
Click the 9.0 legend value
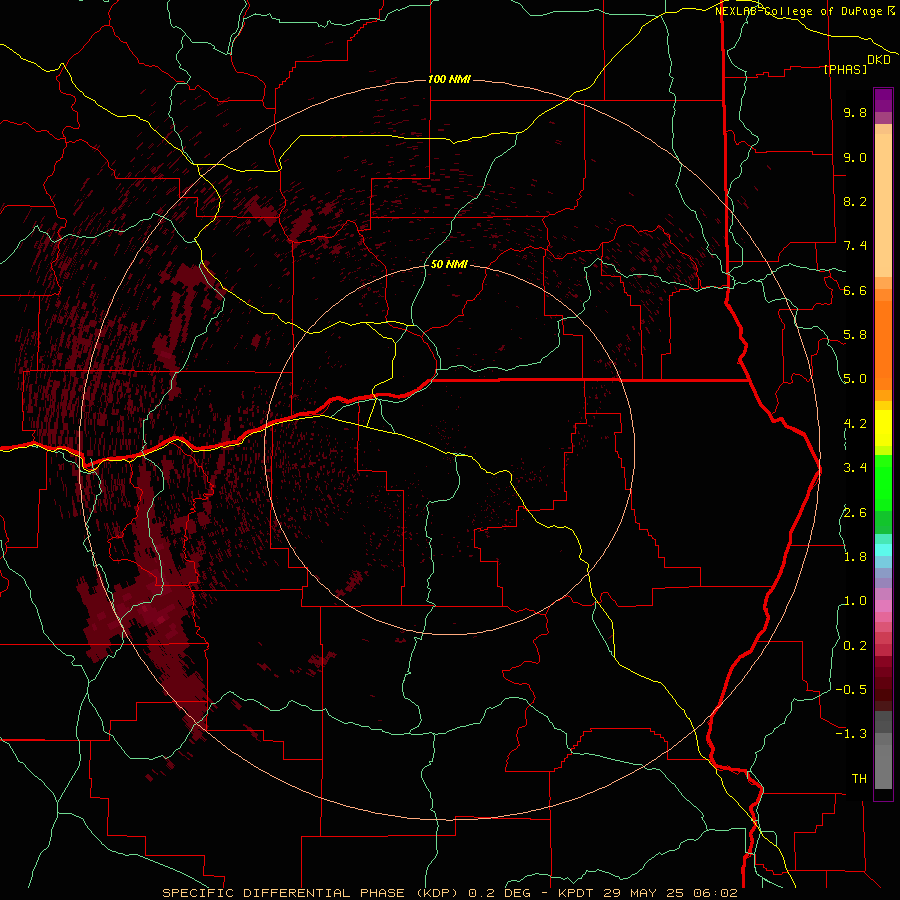(x=855, y=157)
